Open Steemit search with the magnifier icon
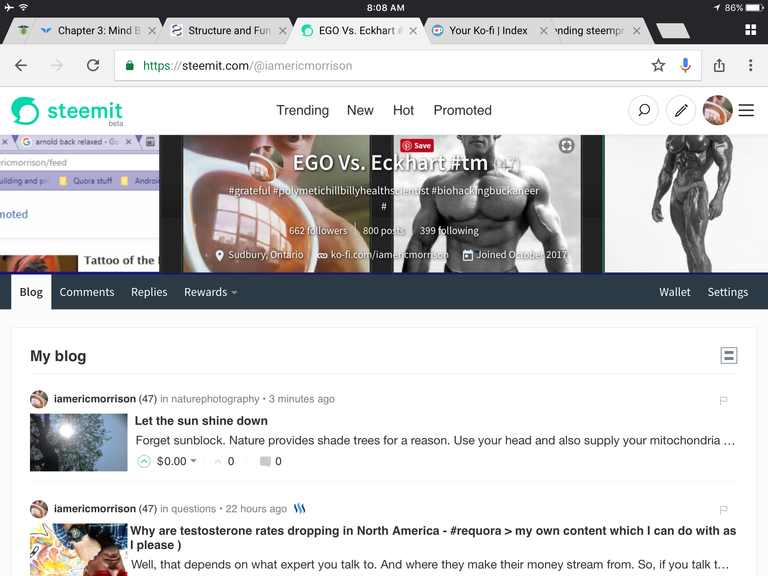The image size is (768, 576). (x=644, y=110)
